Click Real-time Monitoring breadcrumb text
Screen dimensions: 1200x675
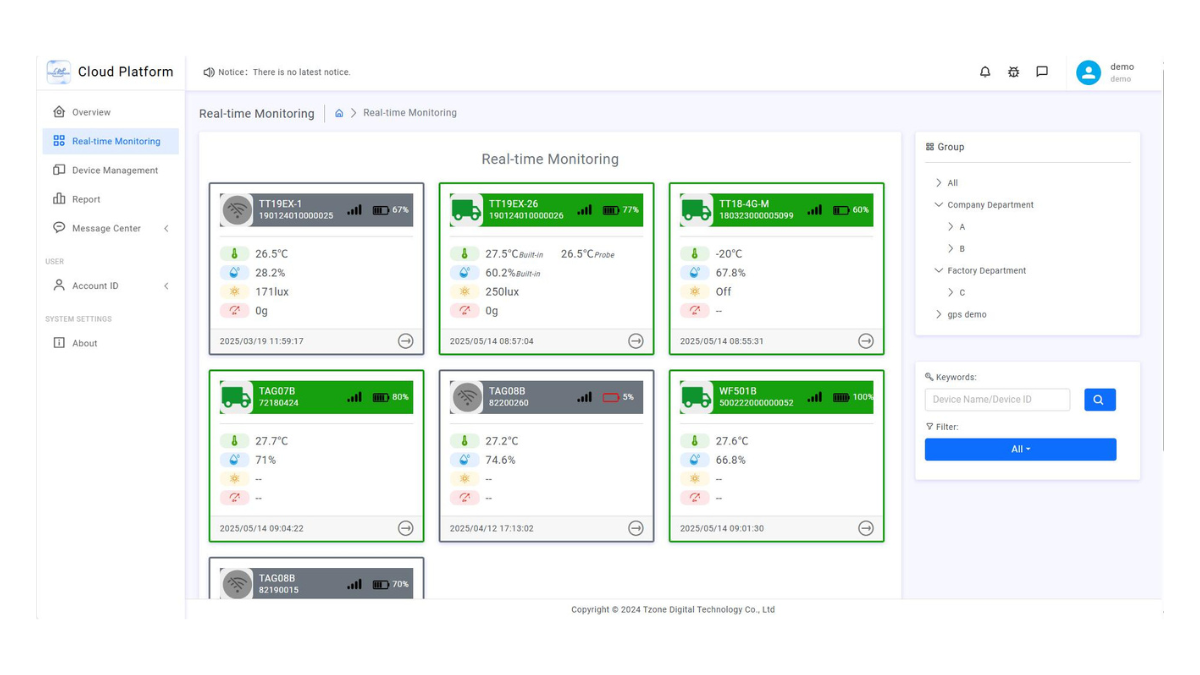click(410, 113)
